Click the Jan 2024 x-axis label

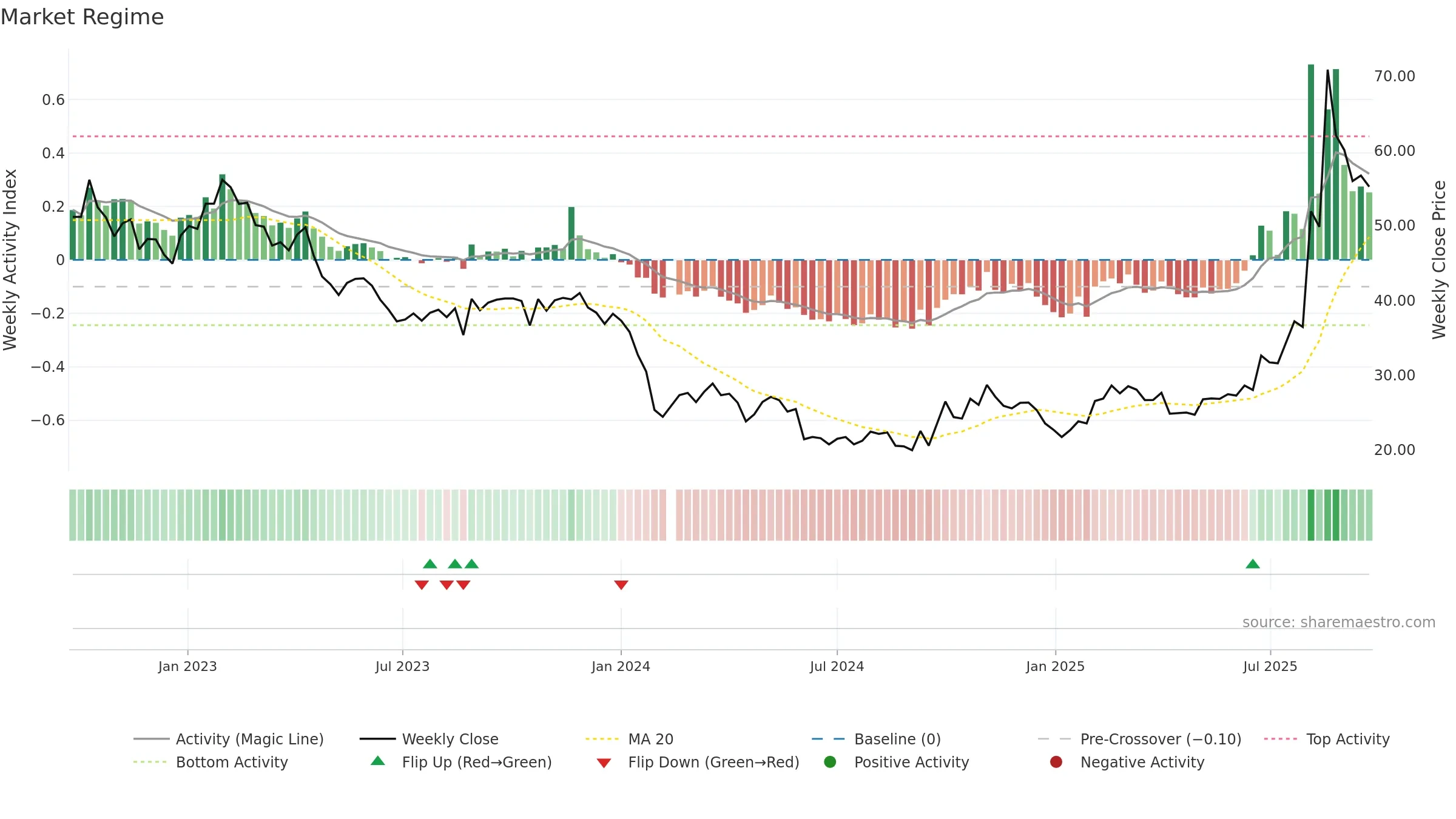[x=621, y=666]
